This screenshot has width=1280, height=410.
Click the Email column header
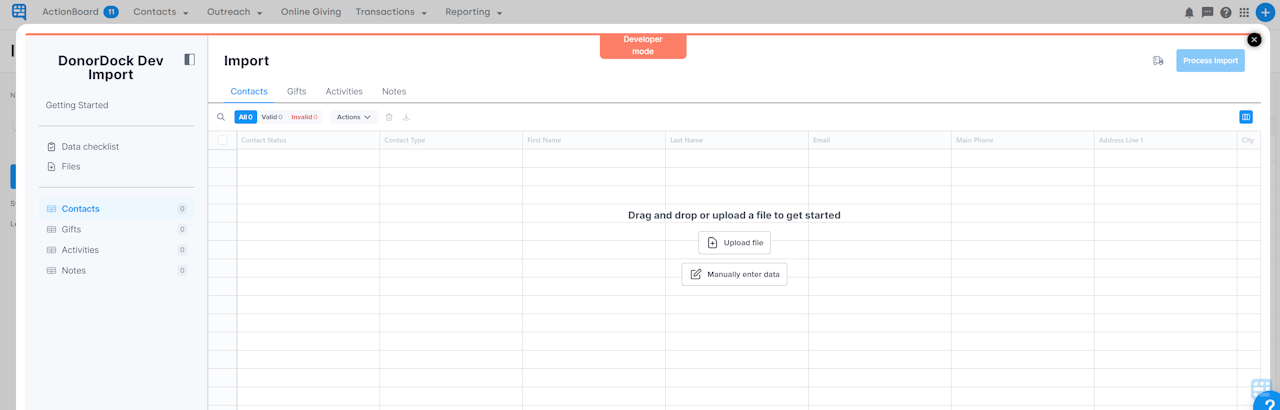coord(880,140)
